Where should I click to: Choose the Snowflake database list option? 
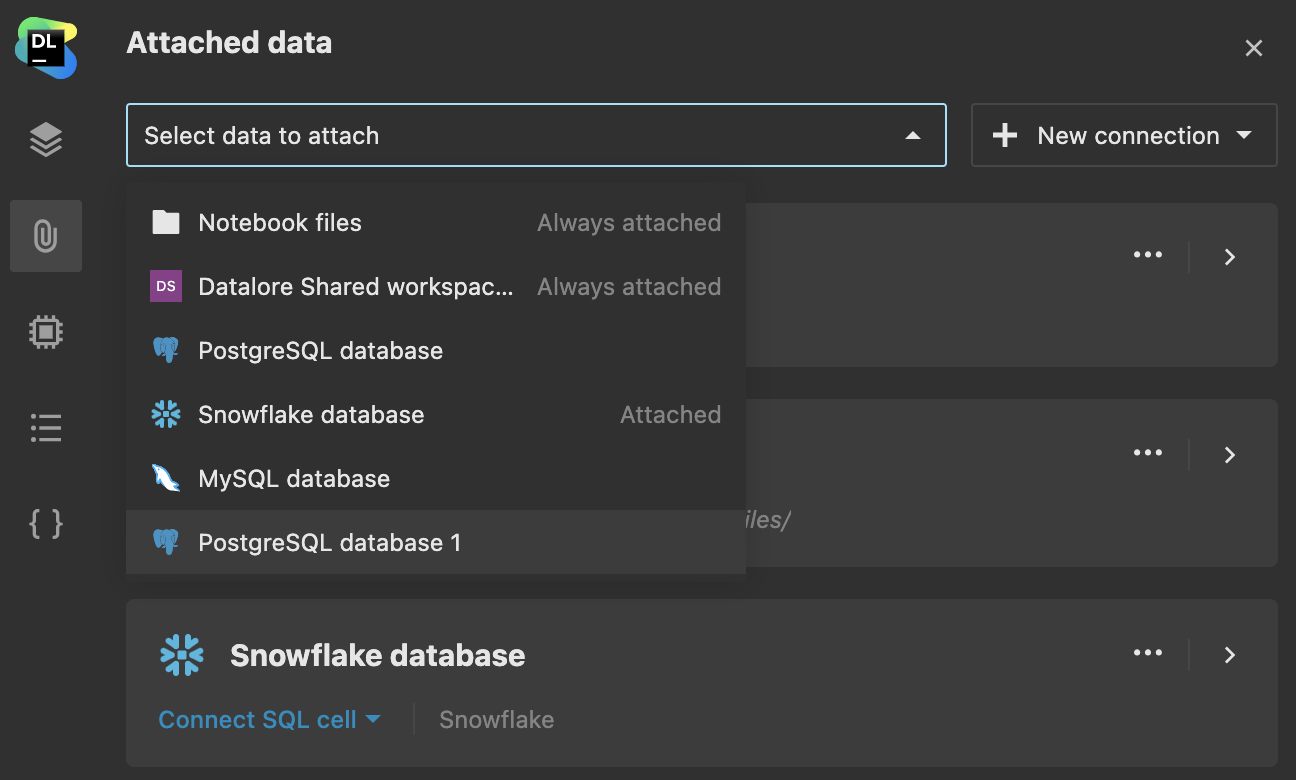pos(311,415)
